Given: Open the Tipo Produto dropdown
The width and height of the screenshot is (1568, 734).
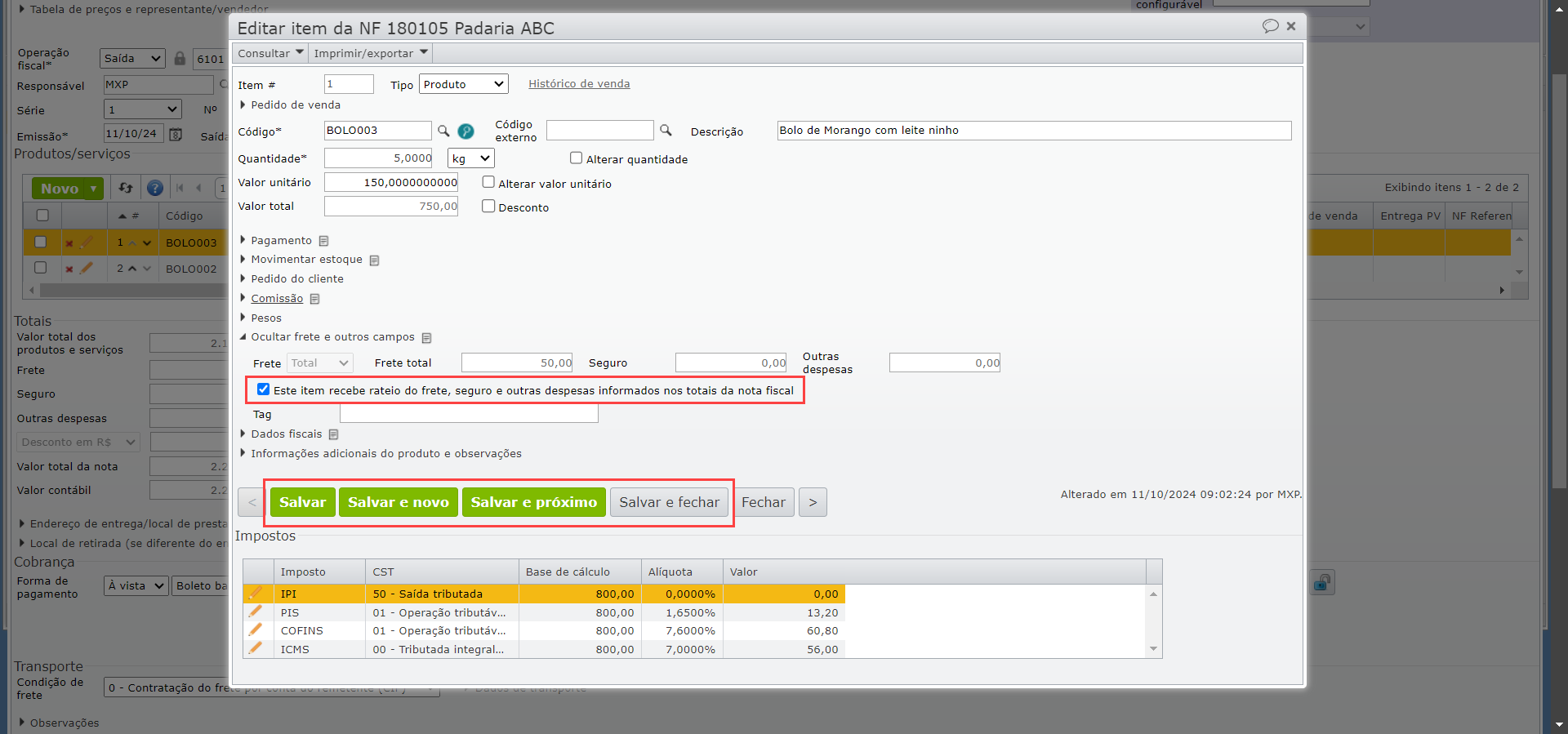Looking at the screenshot, I should [463, 84].
